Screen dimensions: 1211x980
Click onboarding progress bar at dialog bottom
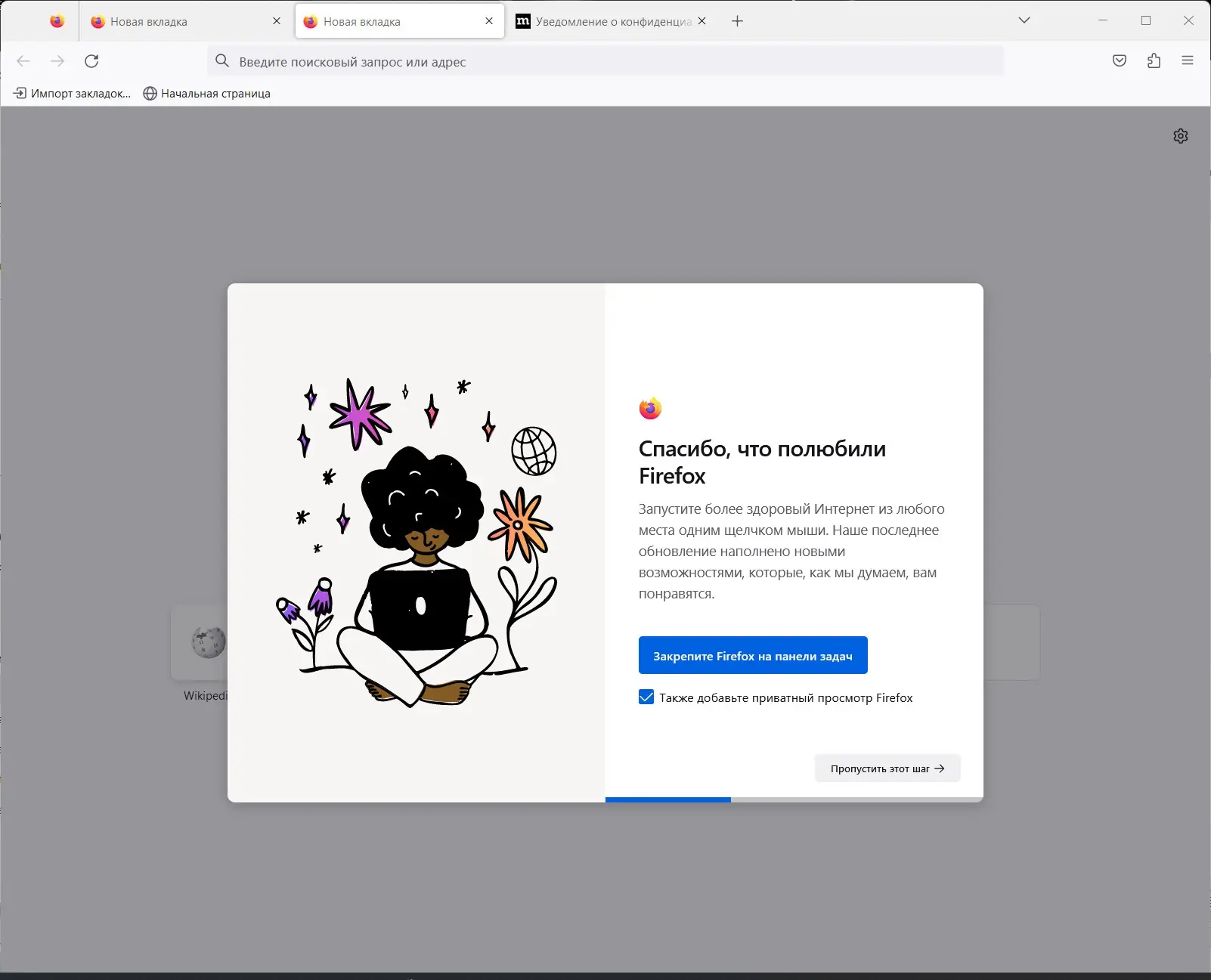click(794, 799)
